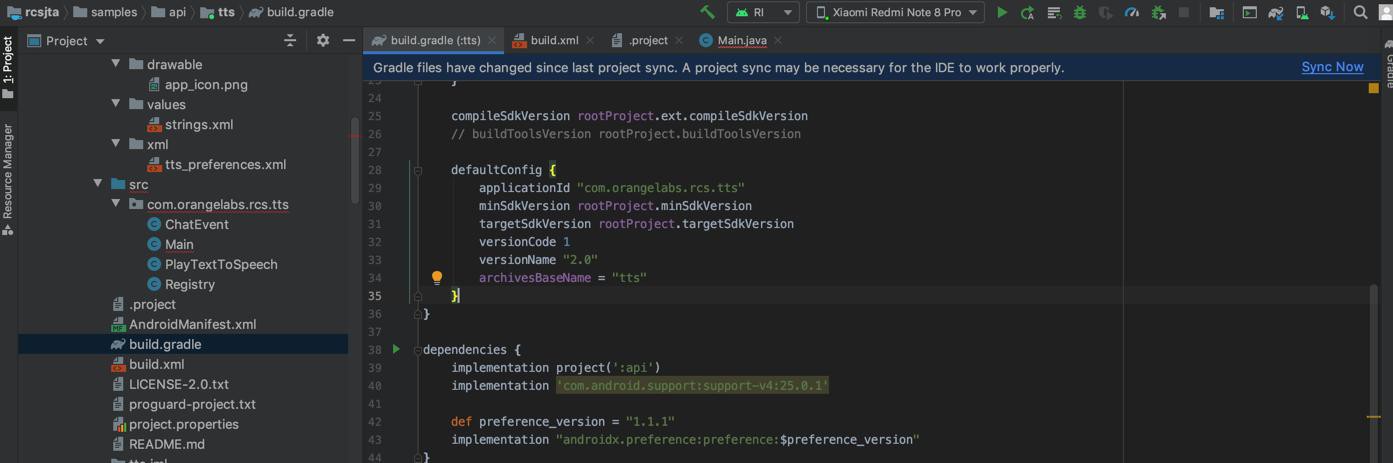Image resolution: width=1393 pixels, height=463 pixels.
Task: Select build.gradle in project tree
Action: (165, 344)
